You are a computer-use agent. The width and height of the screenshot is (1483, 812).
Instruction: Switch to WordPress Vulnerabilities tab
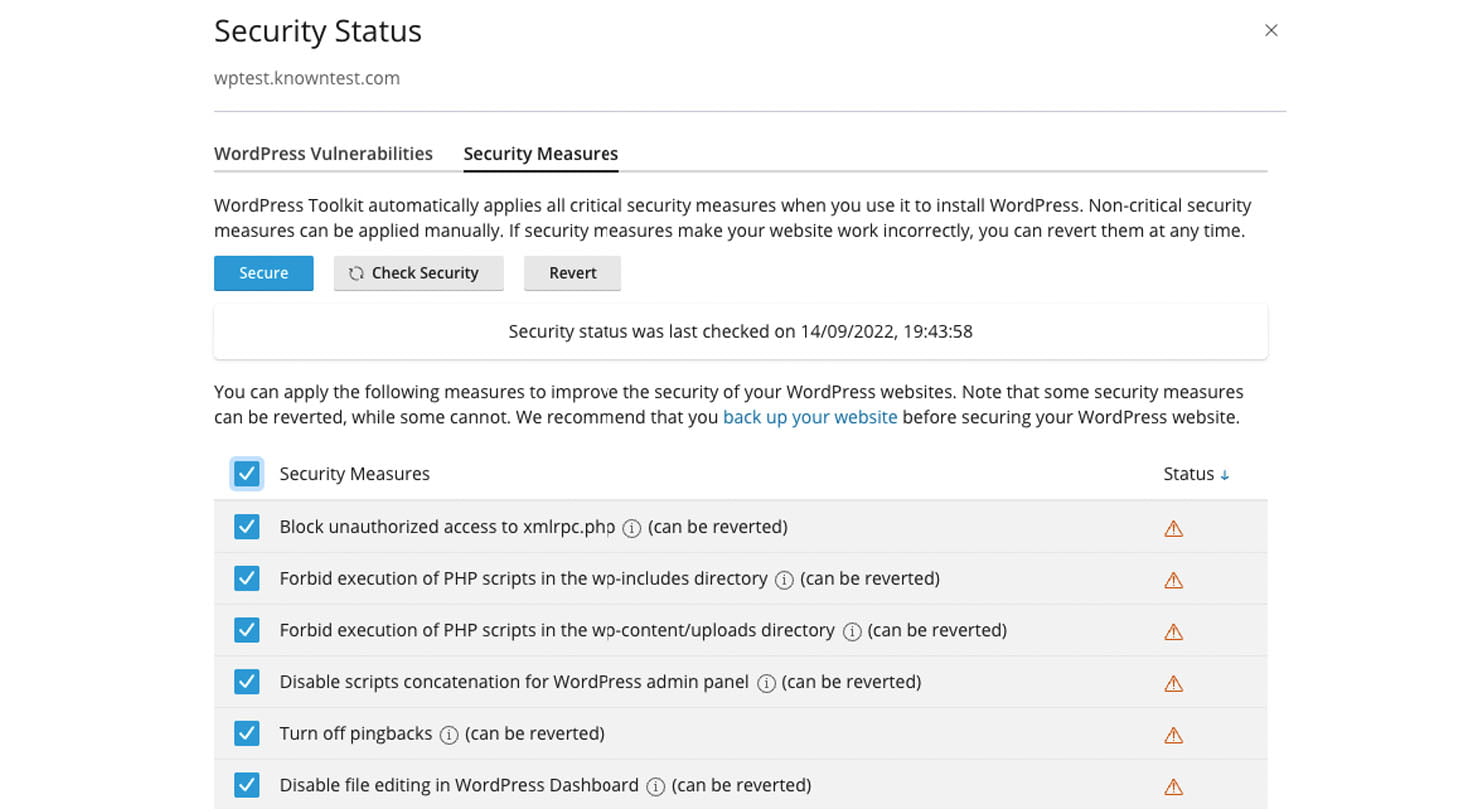click(x=323, y=154)
